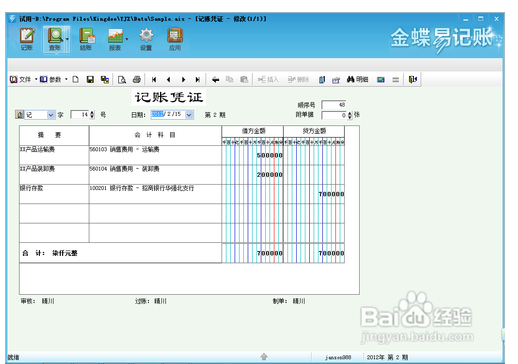
Task: Step the voucher number 14 spinner
Action: (92, 115)
